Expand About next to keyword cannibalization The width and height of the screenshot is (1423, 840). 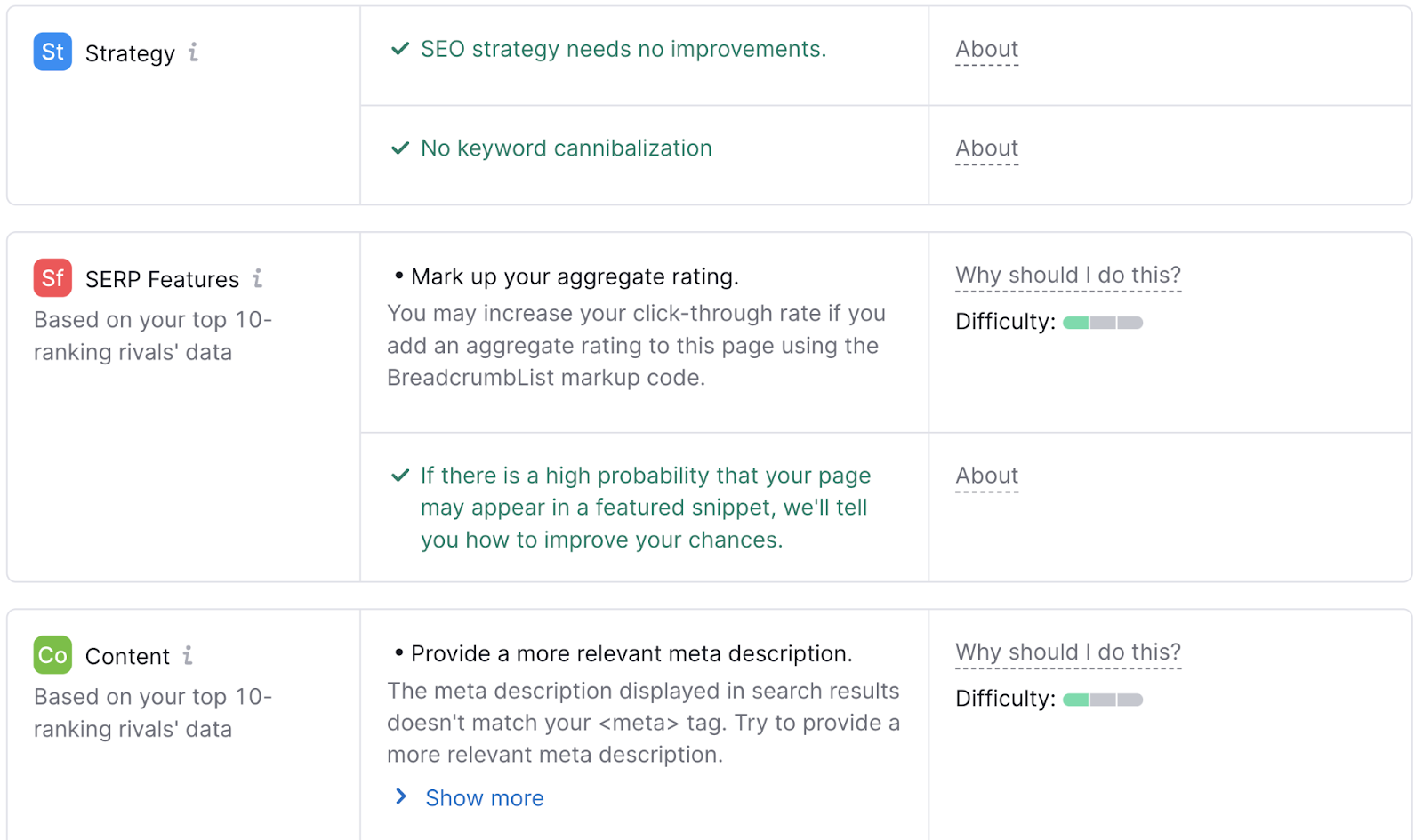click(x=986, y=148)
